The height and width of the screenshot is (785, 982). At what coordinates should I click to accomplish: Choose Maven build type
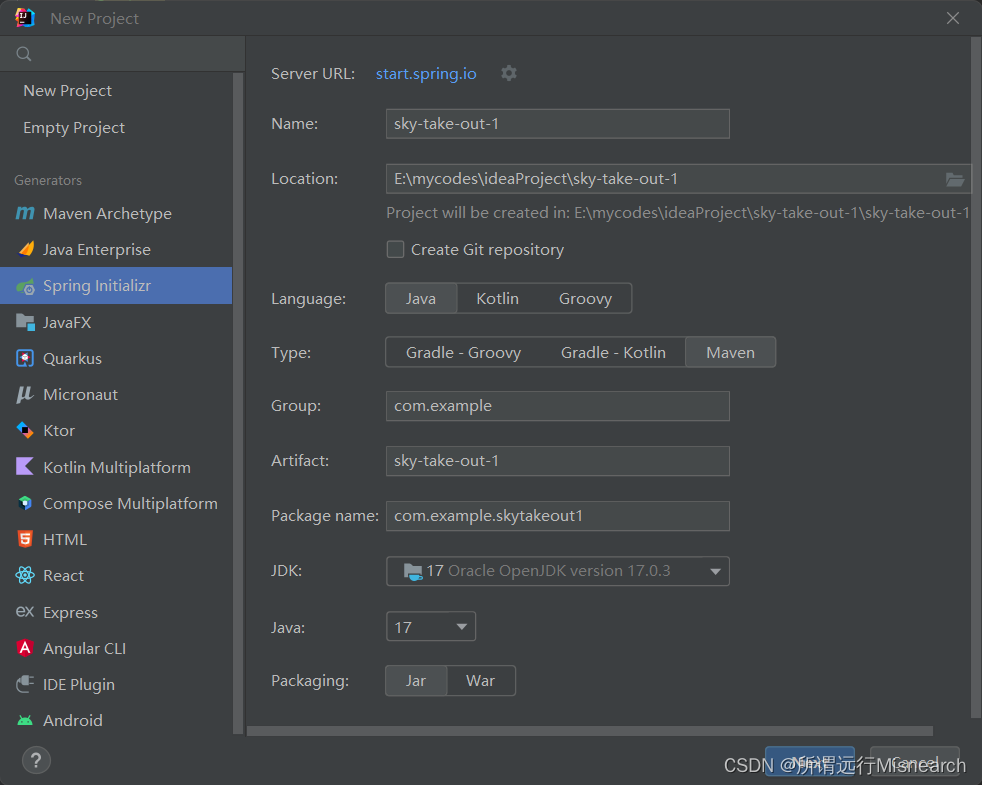coord(730,353)
